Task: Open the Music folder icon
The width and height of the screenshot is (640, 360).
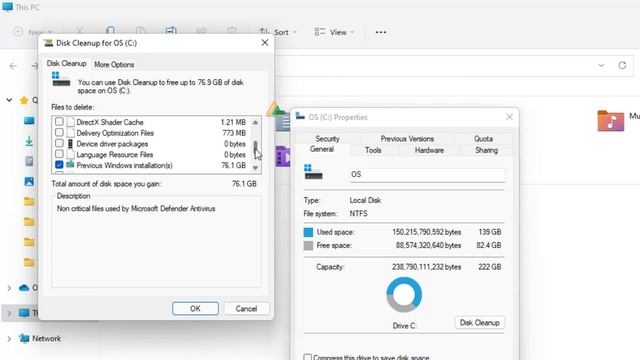Action: click(x=611, y=120)
